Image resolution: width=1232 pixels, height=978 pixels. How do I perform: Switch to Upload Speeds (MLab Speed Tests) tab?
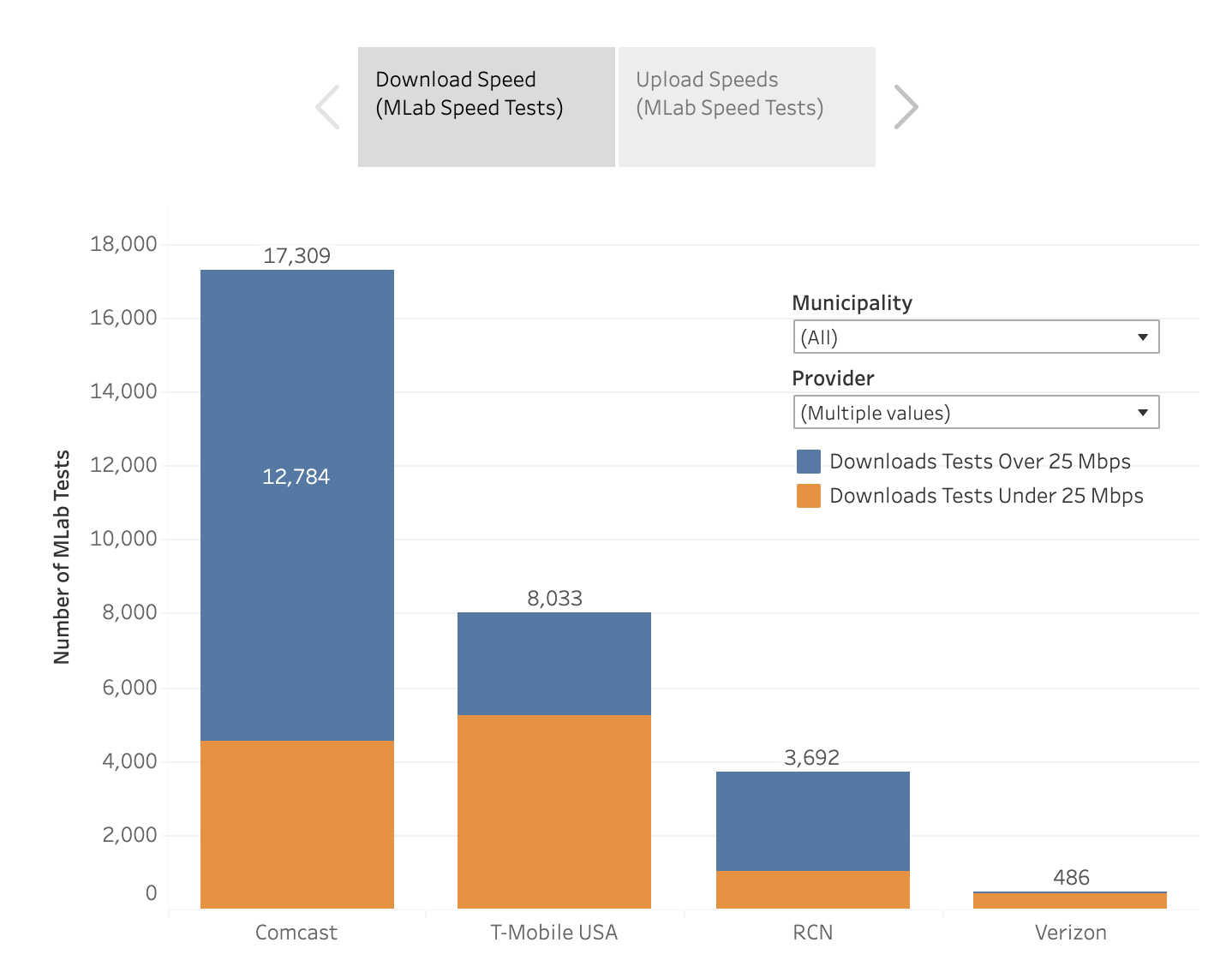(747, 107)
